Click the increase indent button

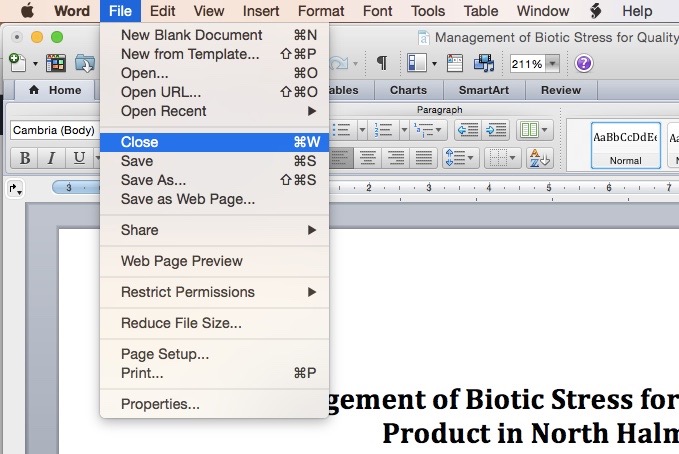(x=494, y=130)
